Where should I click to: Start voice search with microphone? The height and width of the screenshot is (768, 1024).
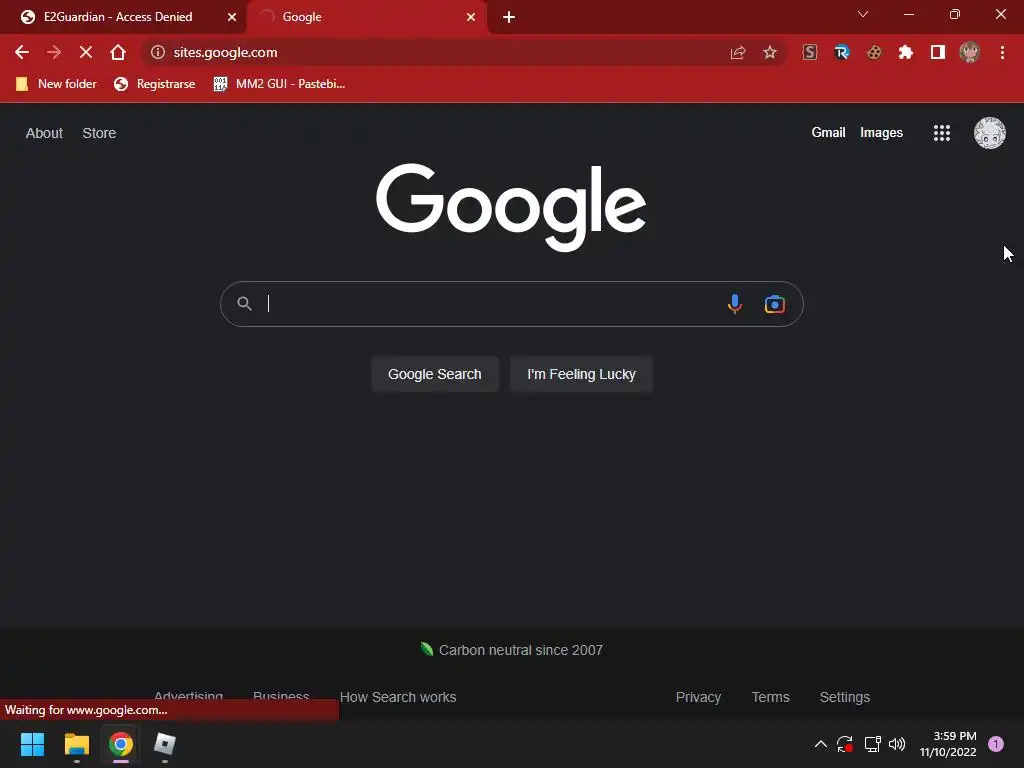pyautogui.click(x=735, y=304)
